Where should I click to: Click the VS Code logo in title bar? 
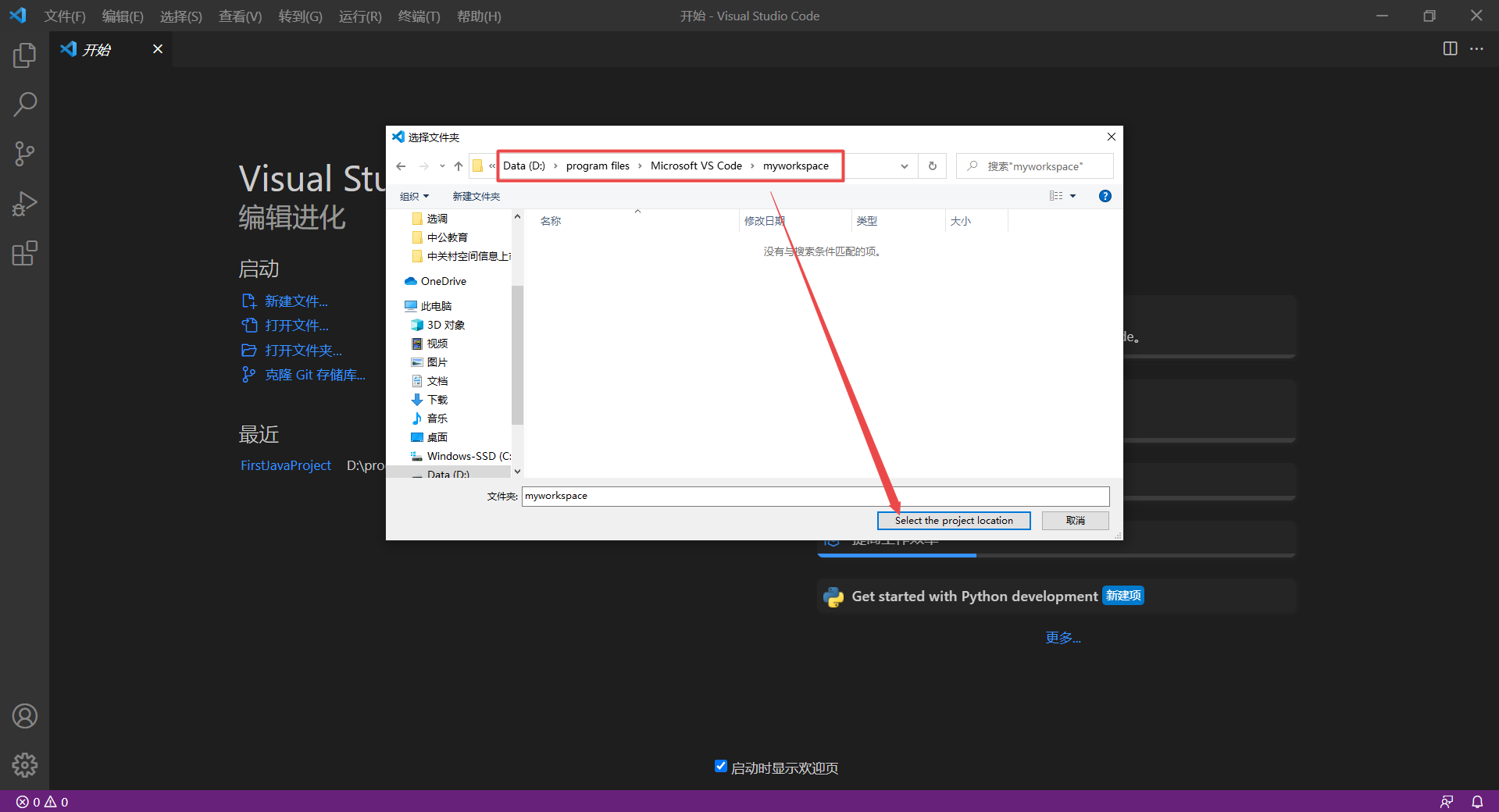17,16
